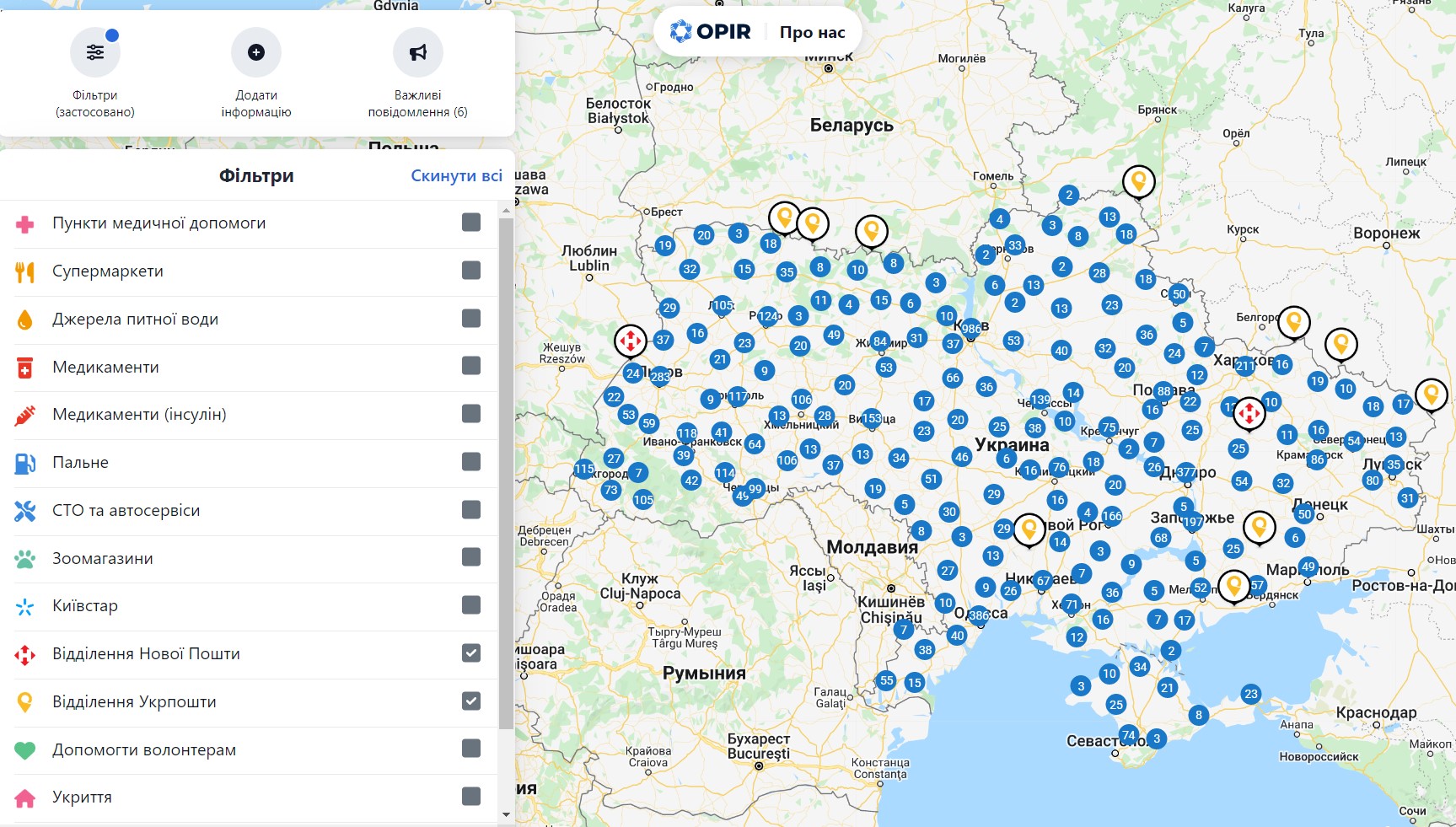Image resolution: width=1456 pixels, height=827 pixels.
Task: Select the wrench icon for СТО та автосервіси
Action: tap(26, 510)
